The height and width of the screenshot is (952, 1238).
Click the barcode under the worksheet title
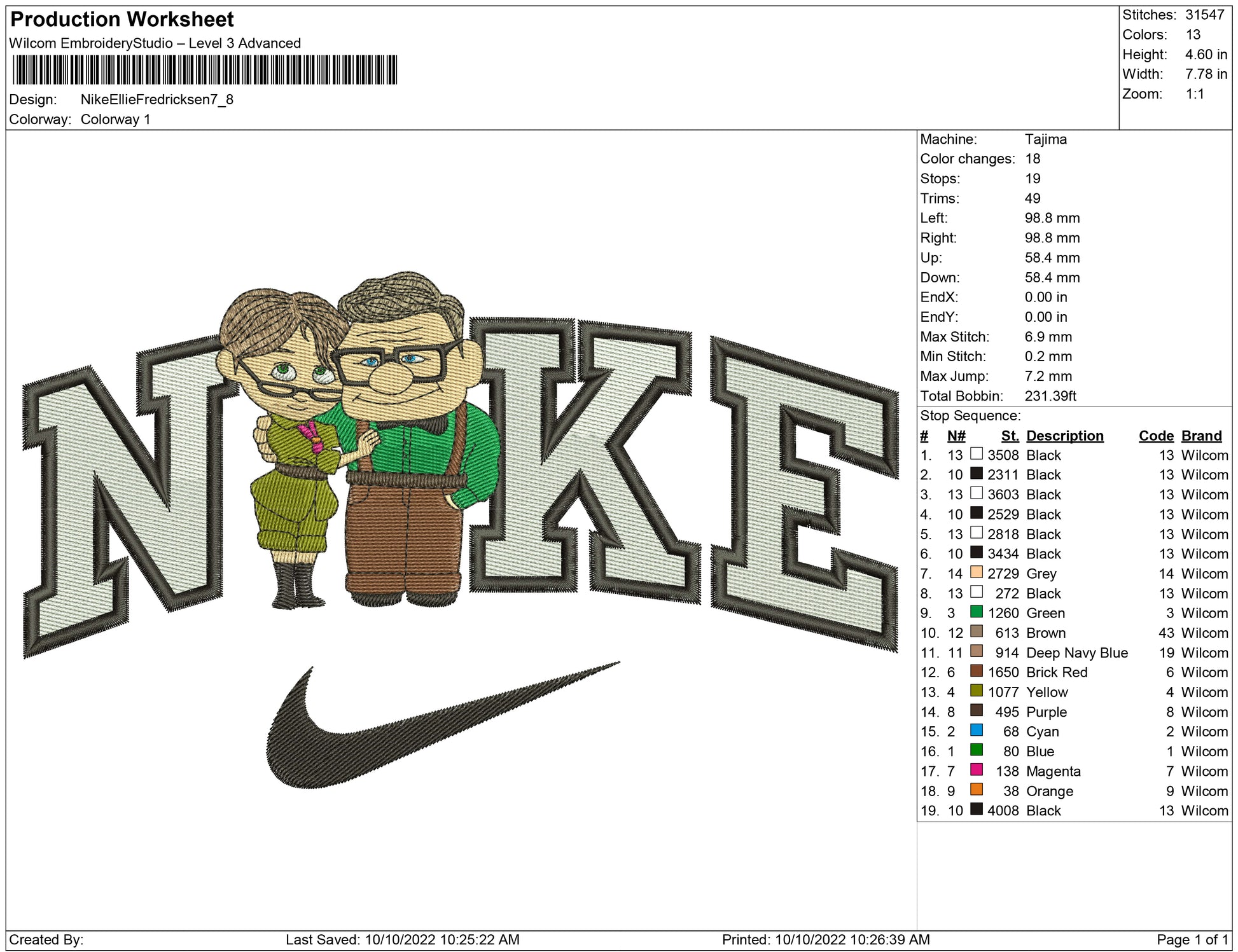point(204,70)
